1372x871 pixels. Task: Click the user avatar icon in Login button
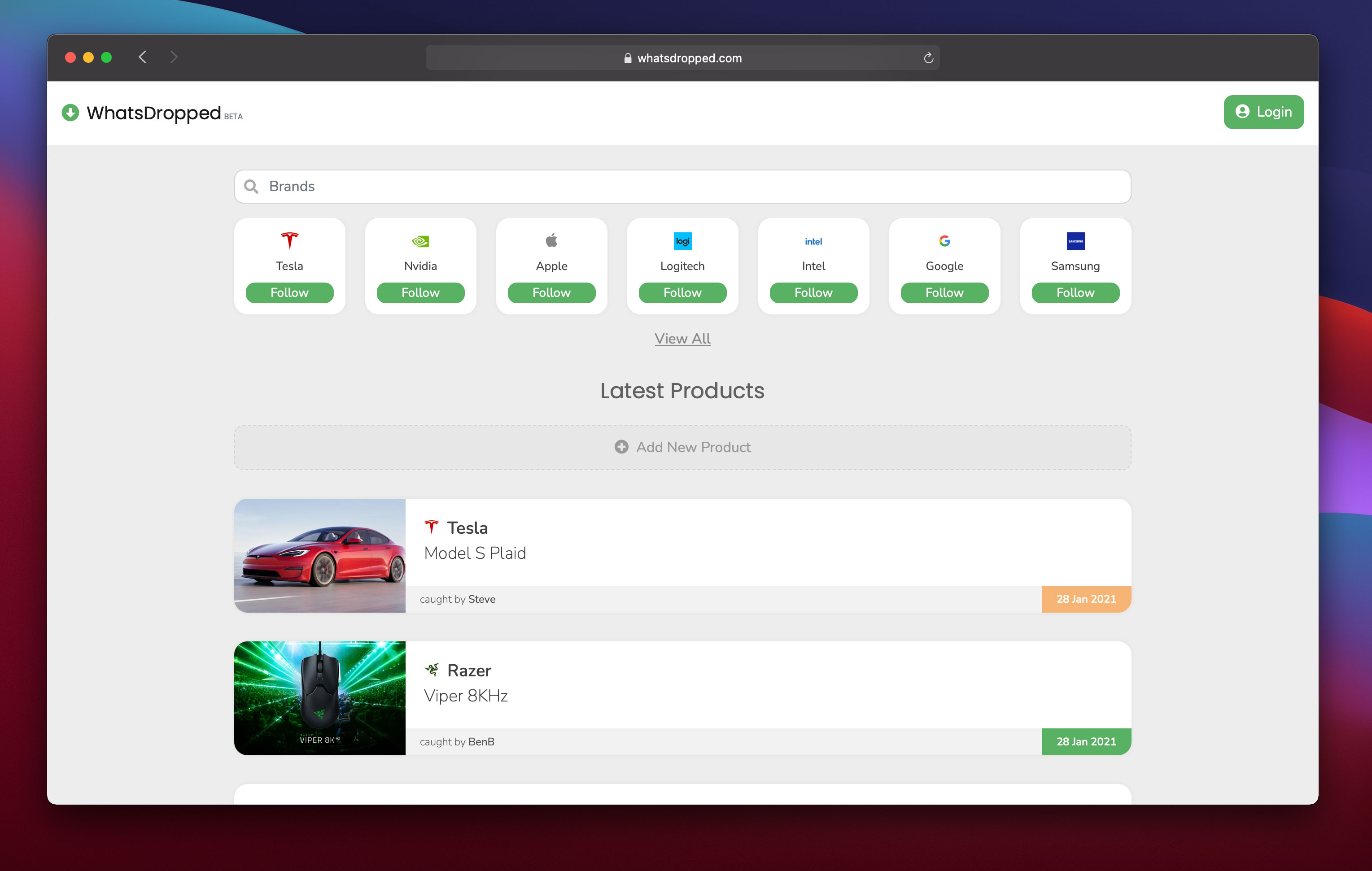point(1242,112)
